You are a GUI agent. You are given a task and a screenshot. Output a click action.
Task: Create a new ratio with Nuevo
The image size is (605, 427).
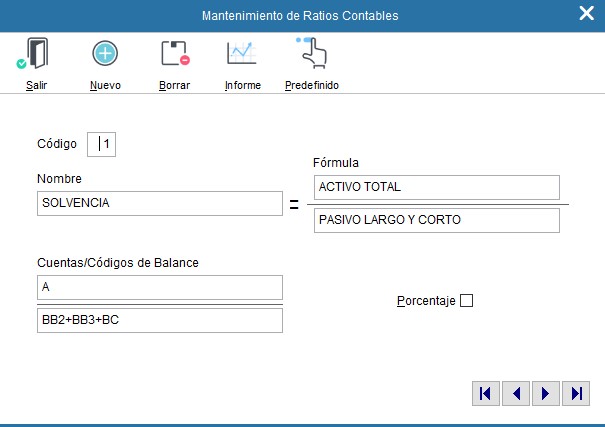click(105, 54)
